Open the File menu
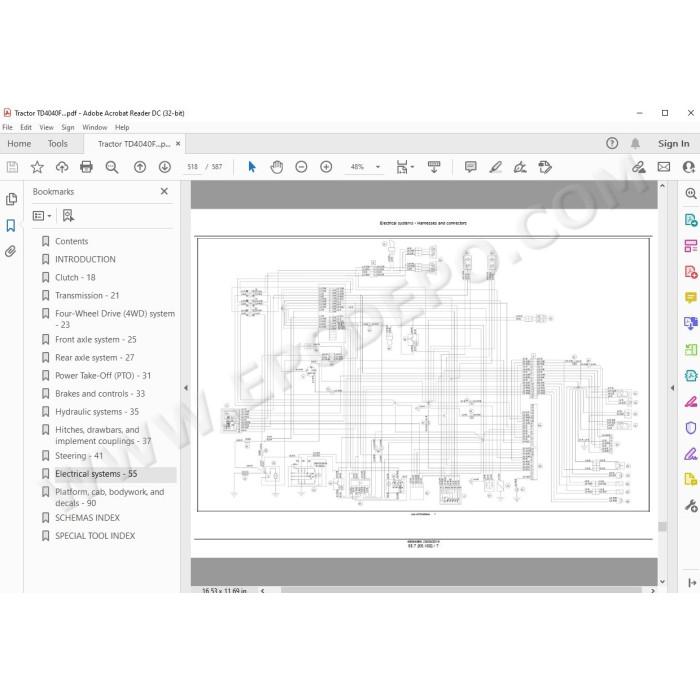Screen dimensions: 700x700 click(8, 127)
